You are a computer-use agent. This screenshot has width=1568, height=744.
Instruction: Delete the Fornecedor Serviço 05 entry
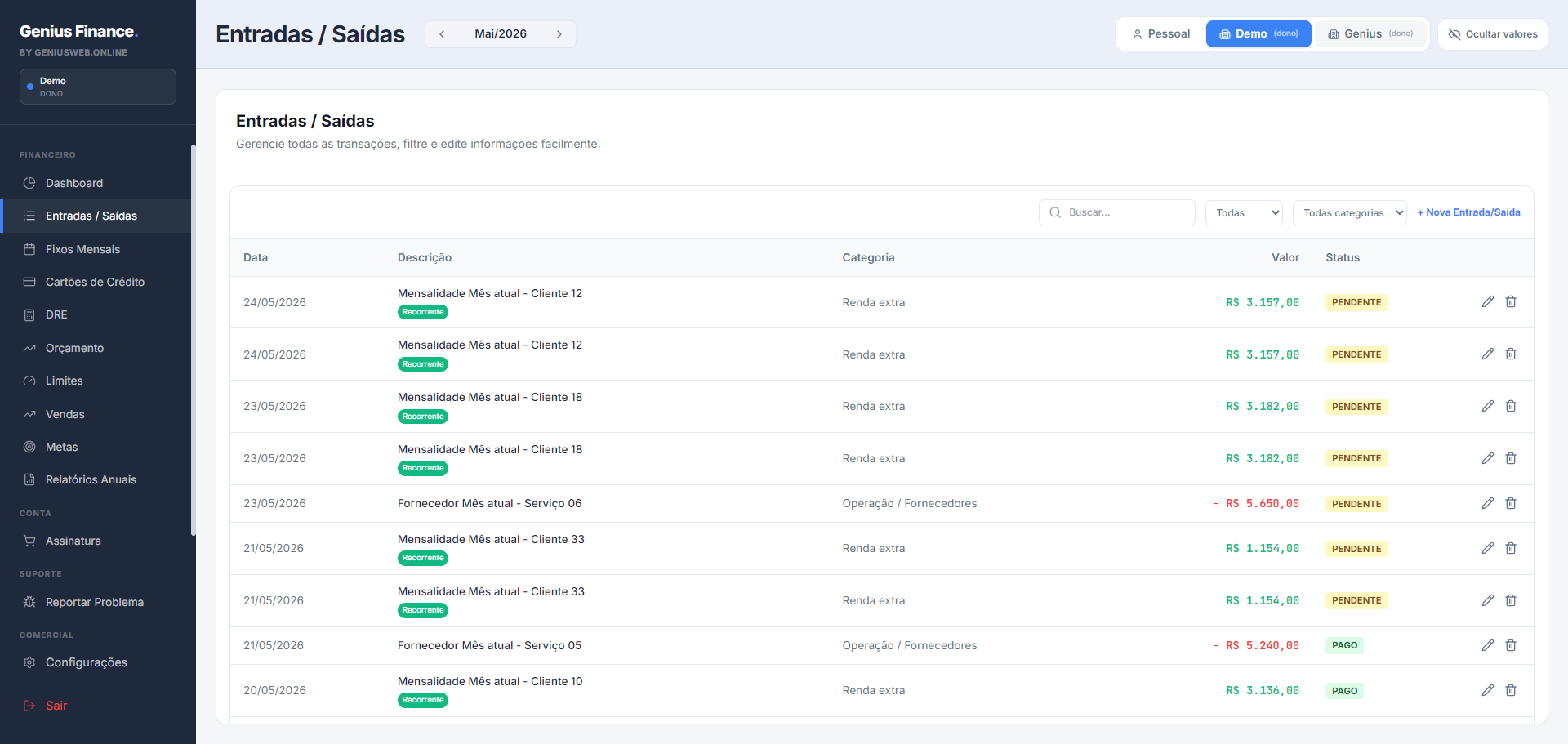click(1511, 645)
